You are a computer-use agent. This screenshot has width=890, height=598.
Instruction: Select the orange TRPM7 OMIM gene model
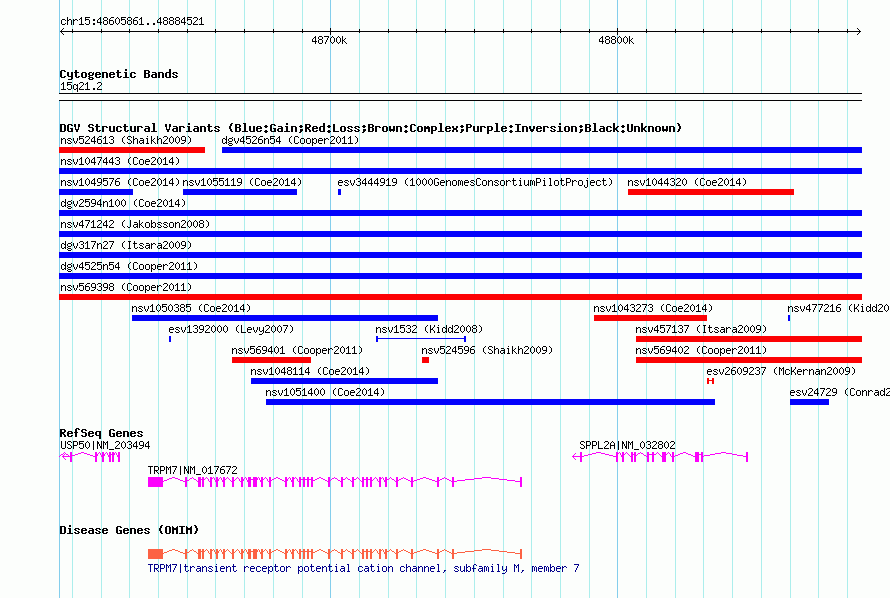point(335,553)
